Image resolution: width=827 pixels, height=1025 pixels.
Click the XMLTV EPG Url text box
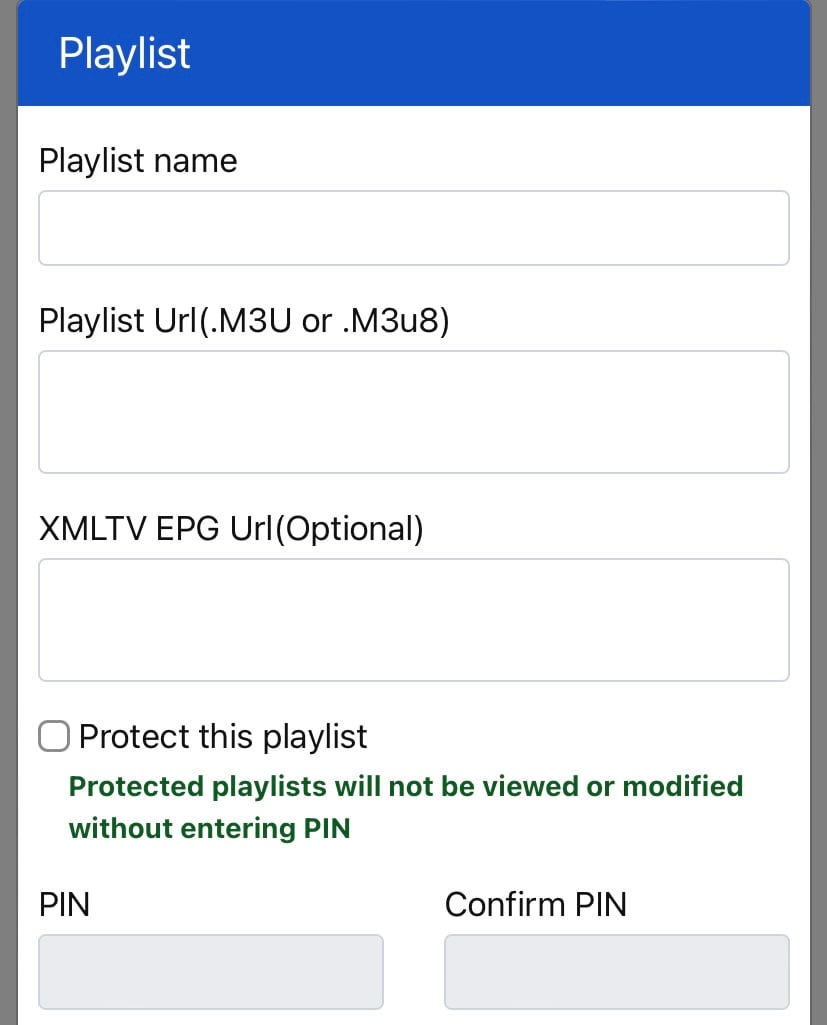coord(413,620)
